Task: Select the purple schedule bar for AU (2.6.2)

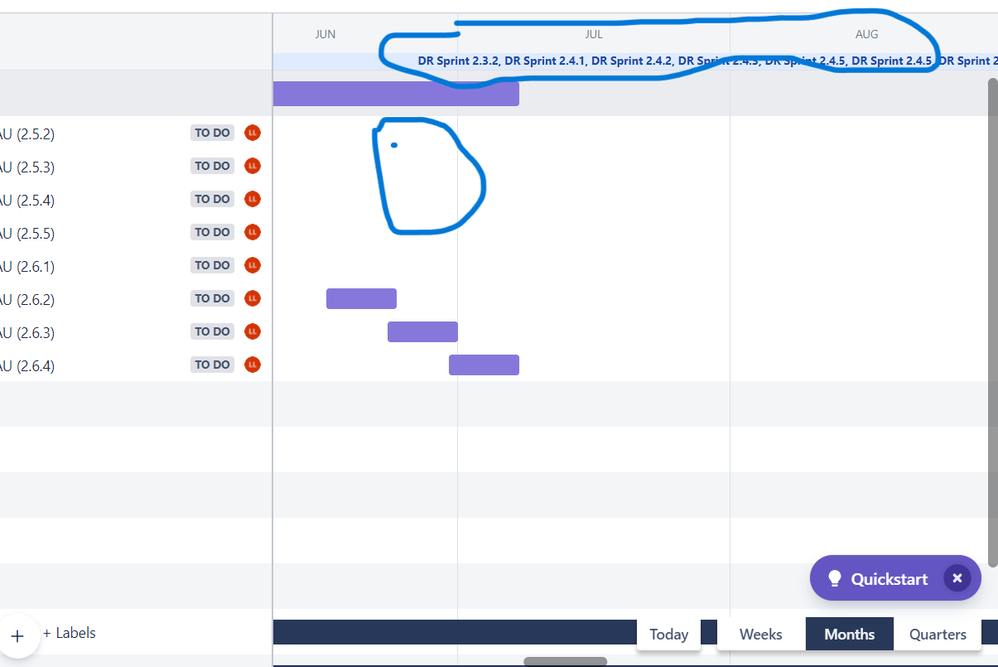Action: pyautogui.click(x=361, y=298)
